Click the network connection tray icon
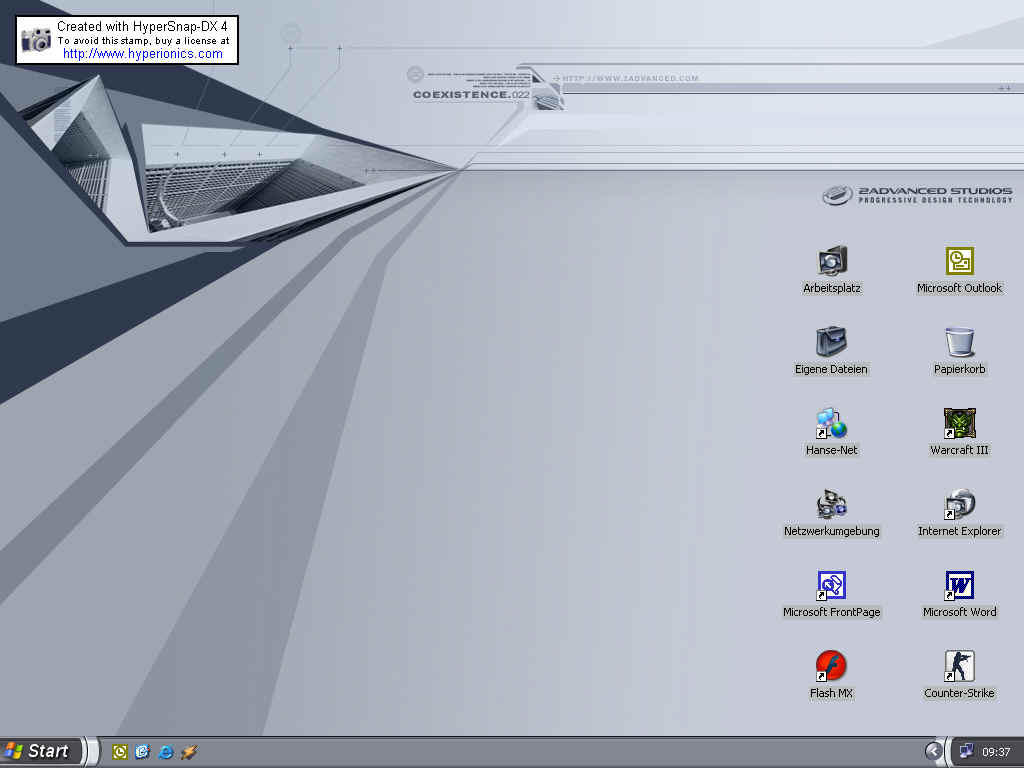The image size is (1024, 768). (x=967, y=752)
